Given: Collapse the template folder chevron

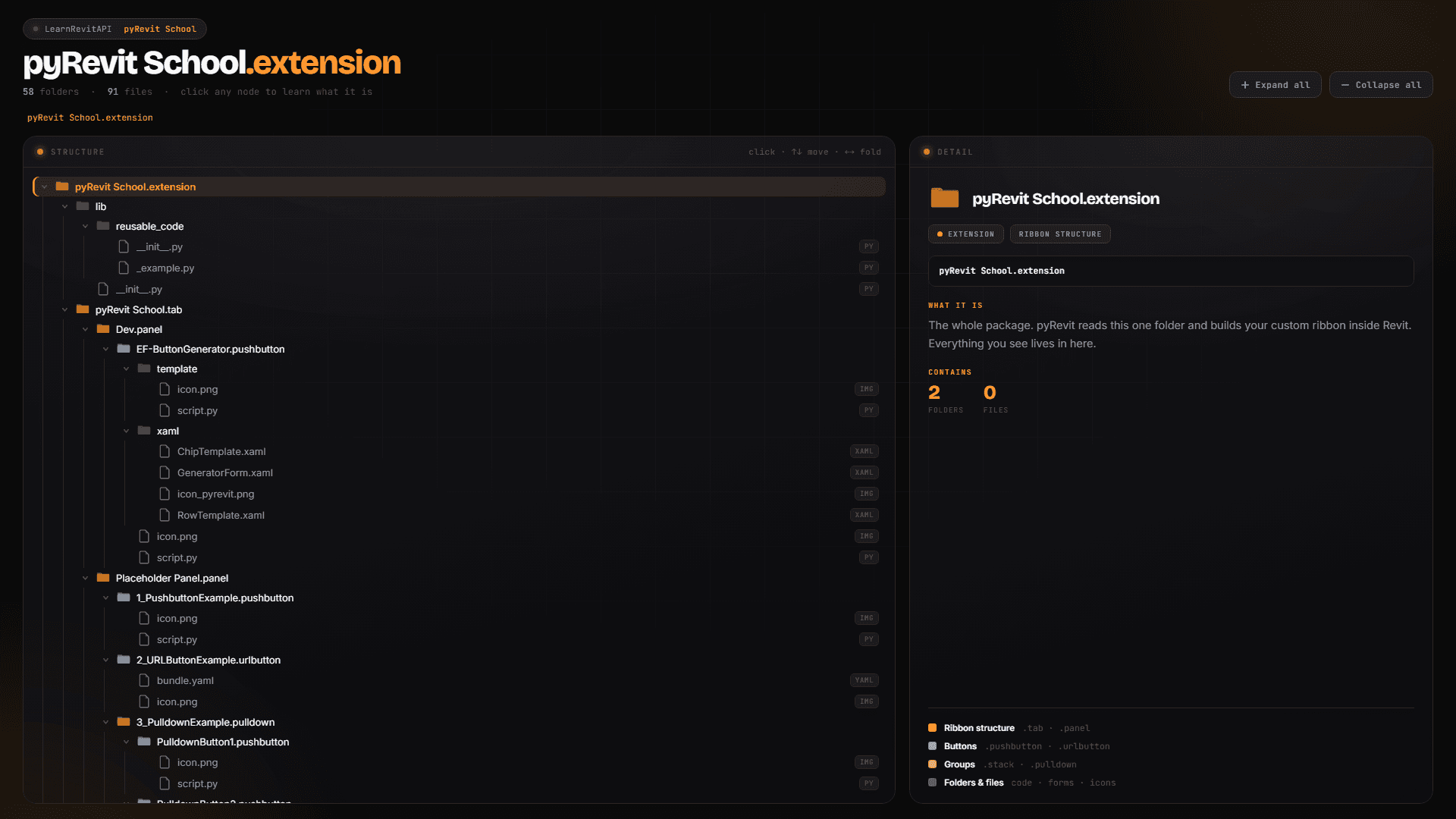Looking at the screenshot, I should (x=127, y=369).
